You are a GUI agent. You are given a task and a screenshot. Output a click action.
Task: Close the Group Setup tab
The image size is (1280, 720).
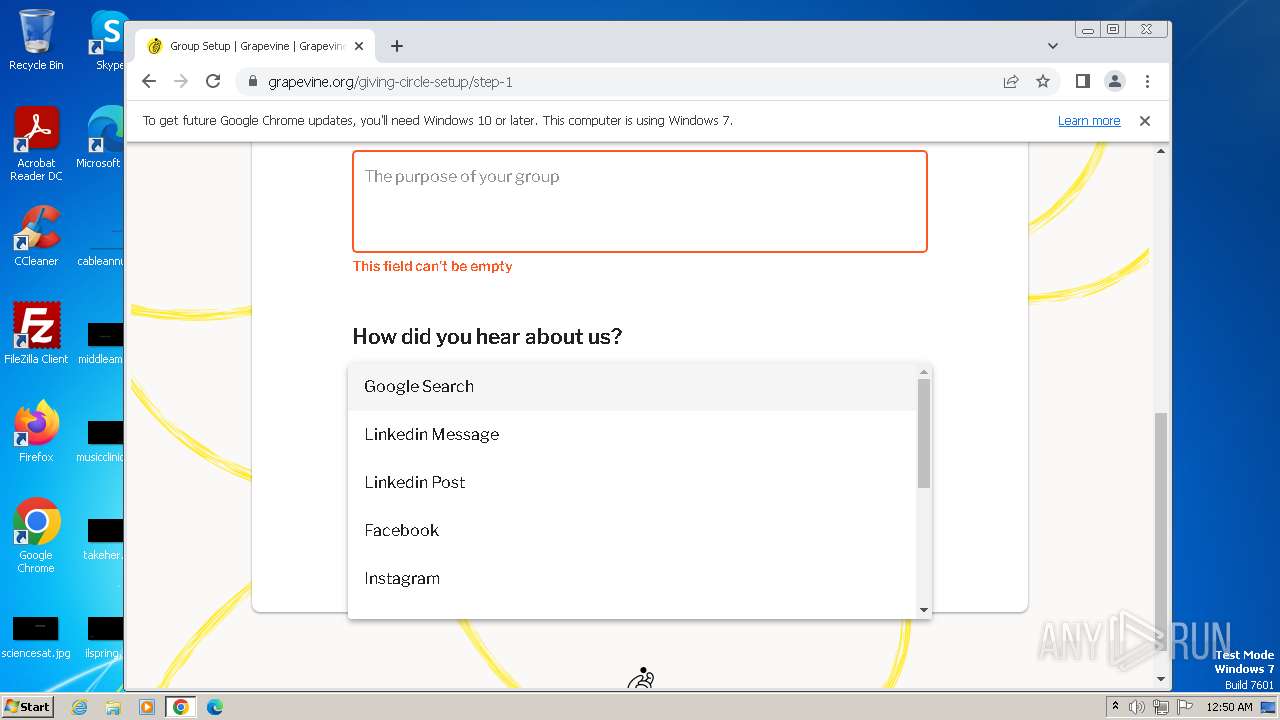tap(359, 46)
